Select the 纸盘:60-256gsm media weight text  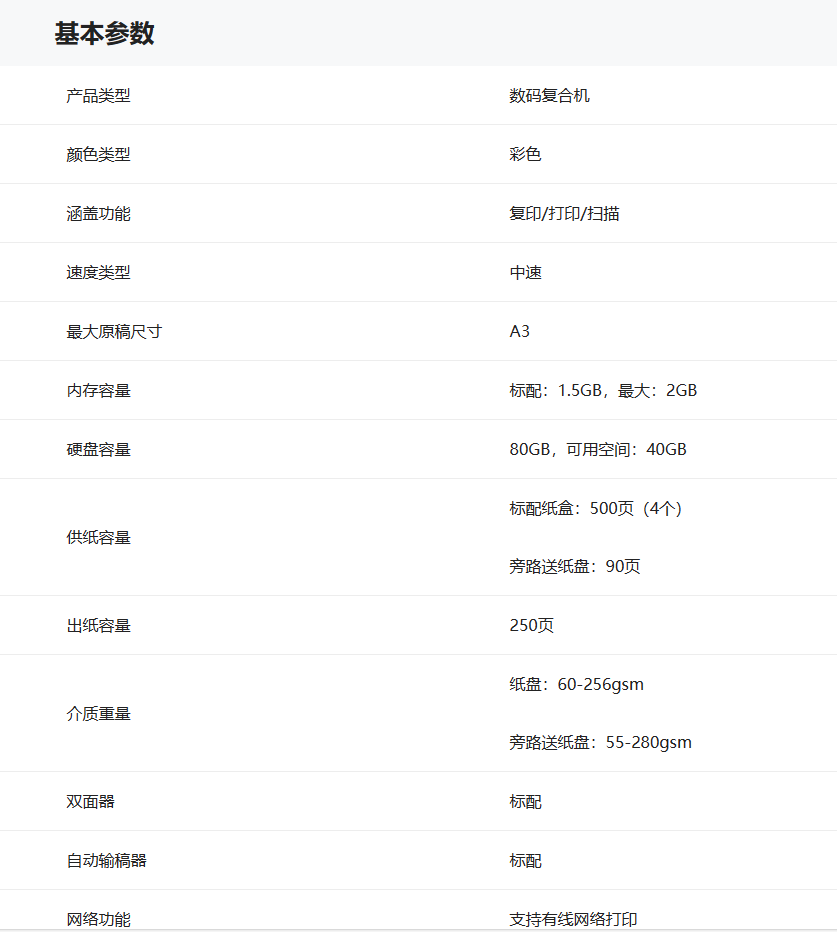pos(576,685)
